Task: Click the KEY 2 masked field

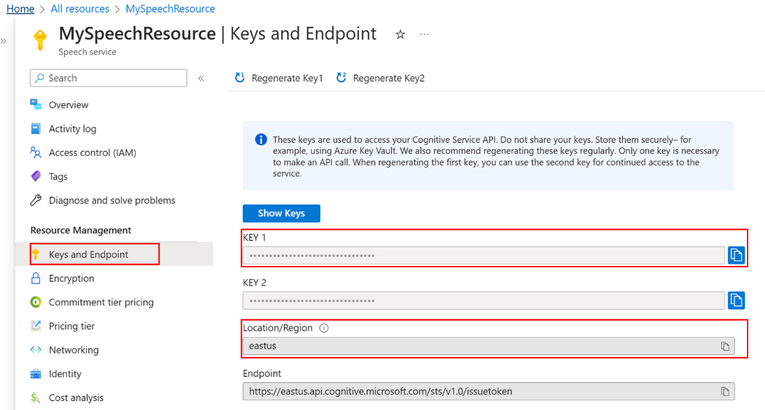Action: tap(483, 301)
